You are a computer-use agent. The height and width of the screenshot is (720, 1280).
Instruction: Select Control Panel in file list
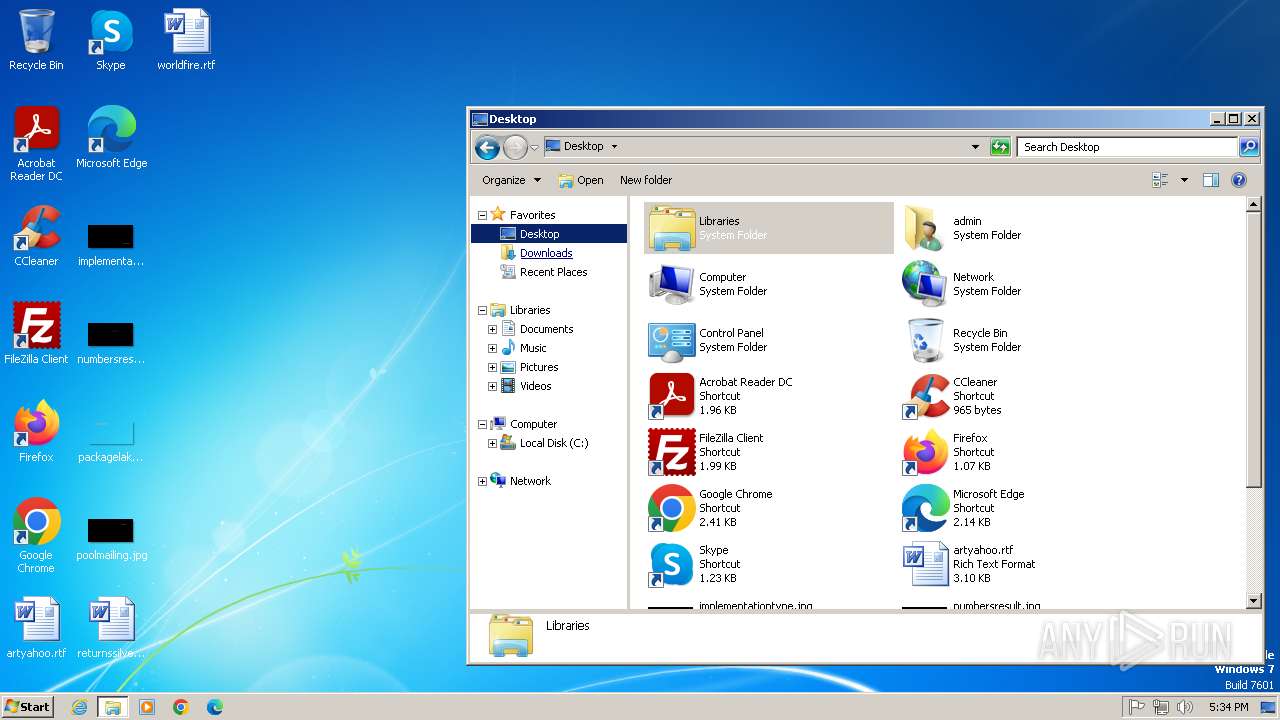click(x=768, y=340)
